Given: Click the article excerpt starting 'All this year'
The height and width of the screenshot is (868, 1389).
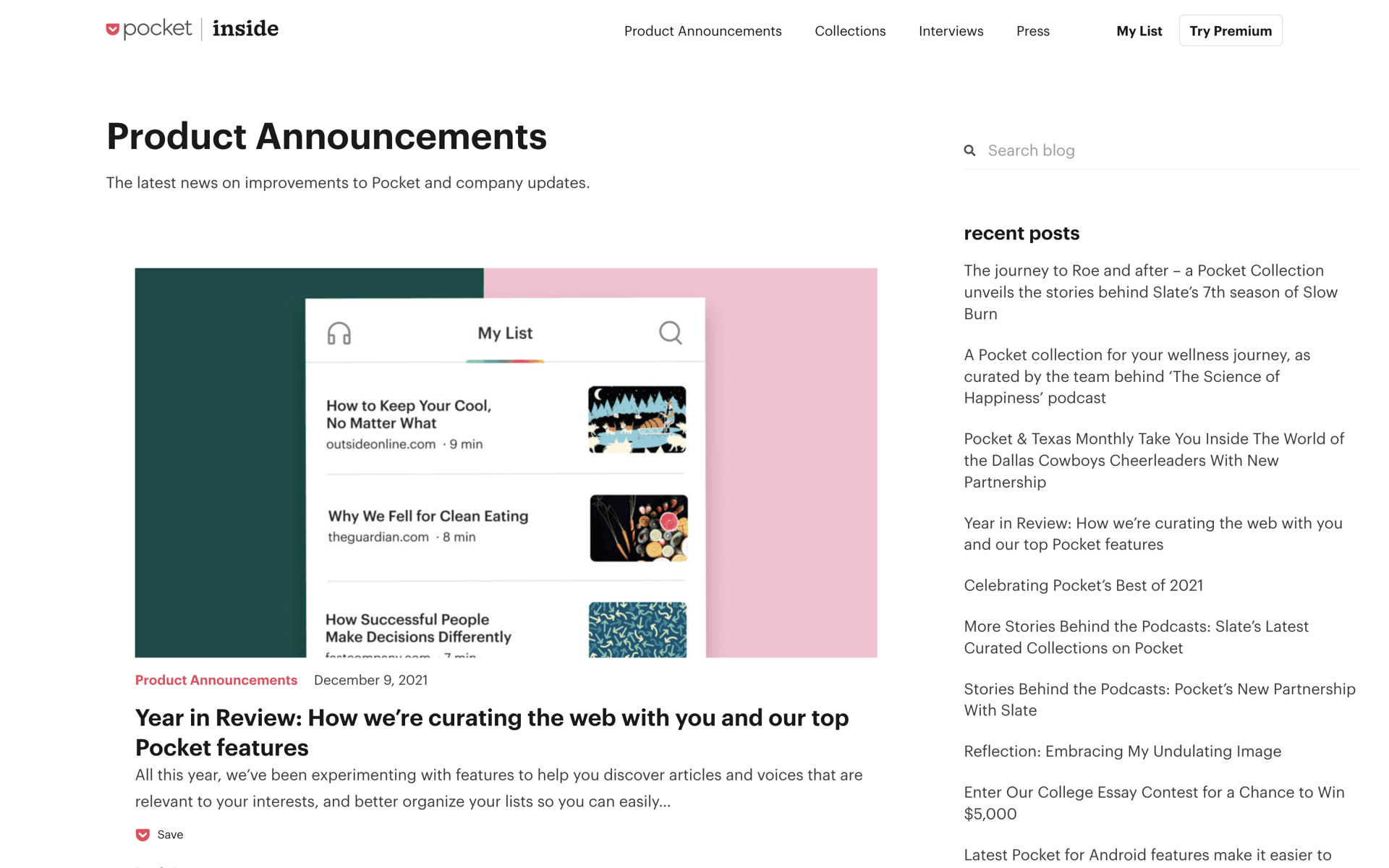Looking at the screenshot, I should (498, 788).
